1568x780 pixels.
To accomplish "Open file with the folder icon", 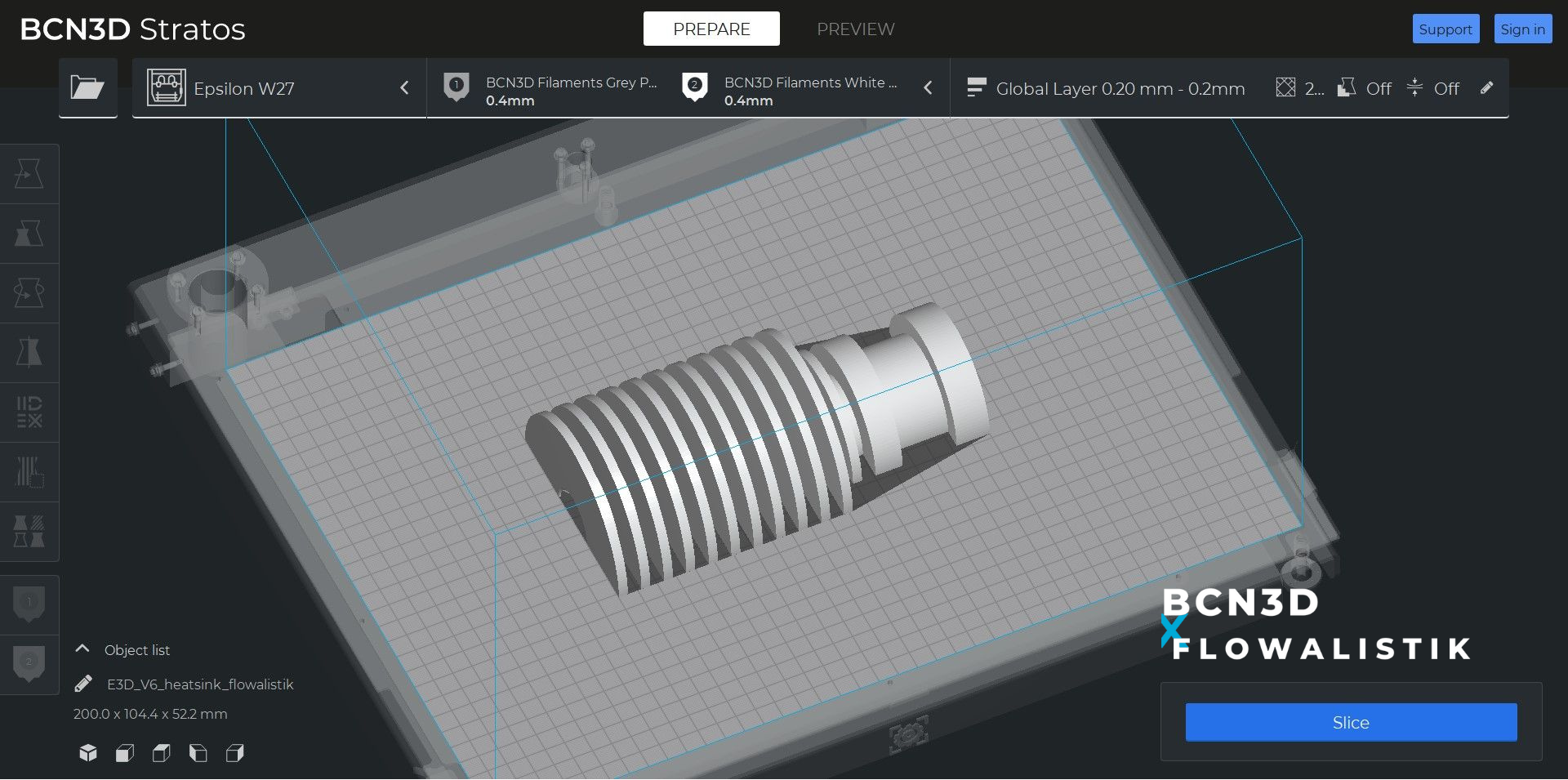I will pyautogui.click(x=87, y=87).
